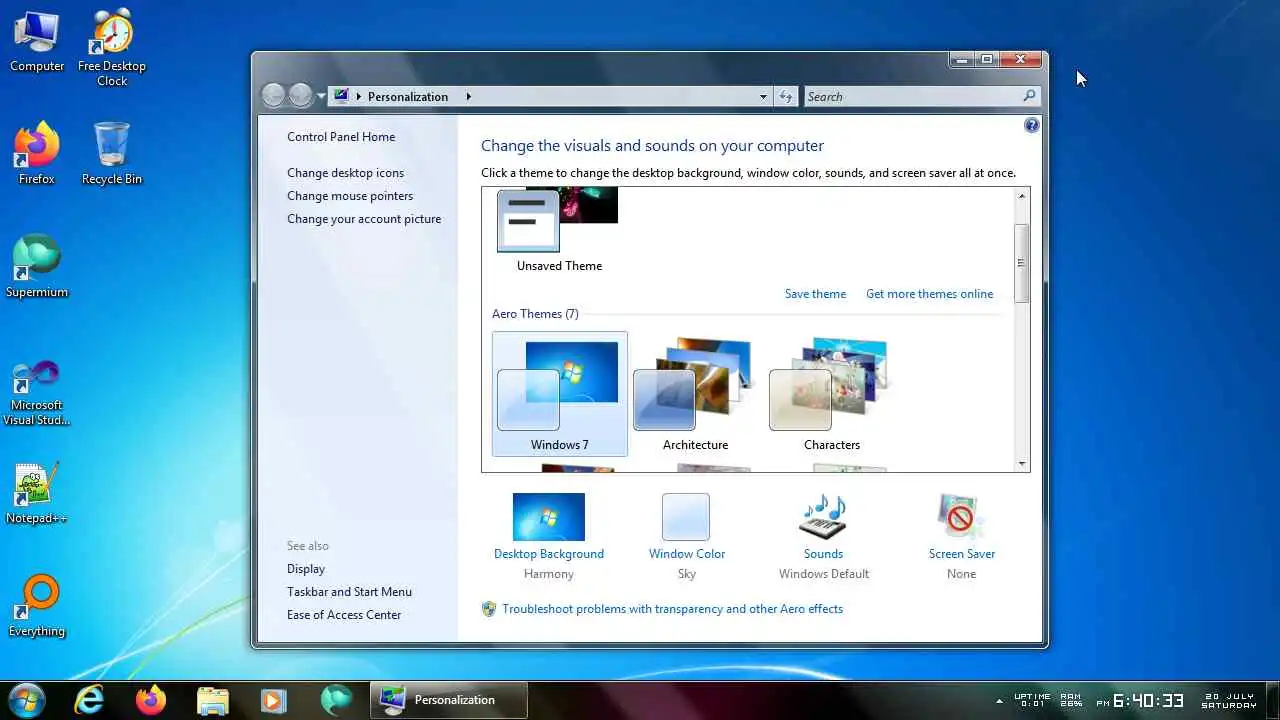This screenshot has width=1280, height=720.
Task: Select the Architecture theme
Action: click(x=695, y=394)
